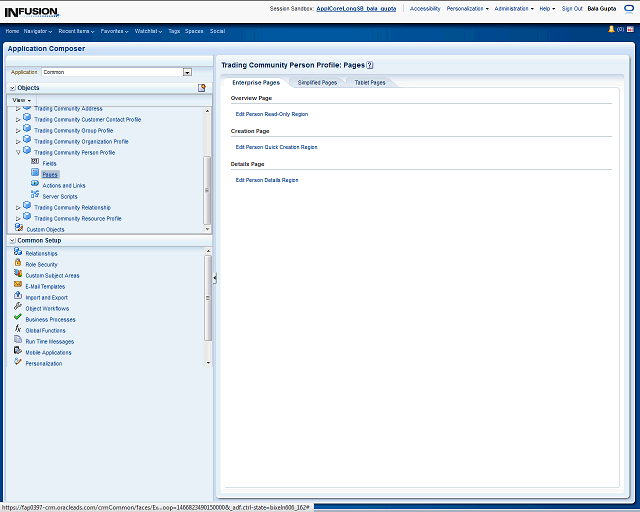Click the Role Security lock icon
This screenshot has width=640, height=512.
[x=18, y=263]
